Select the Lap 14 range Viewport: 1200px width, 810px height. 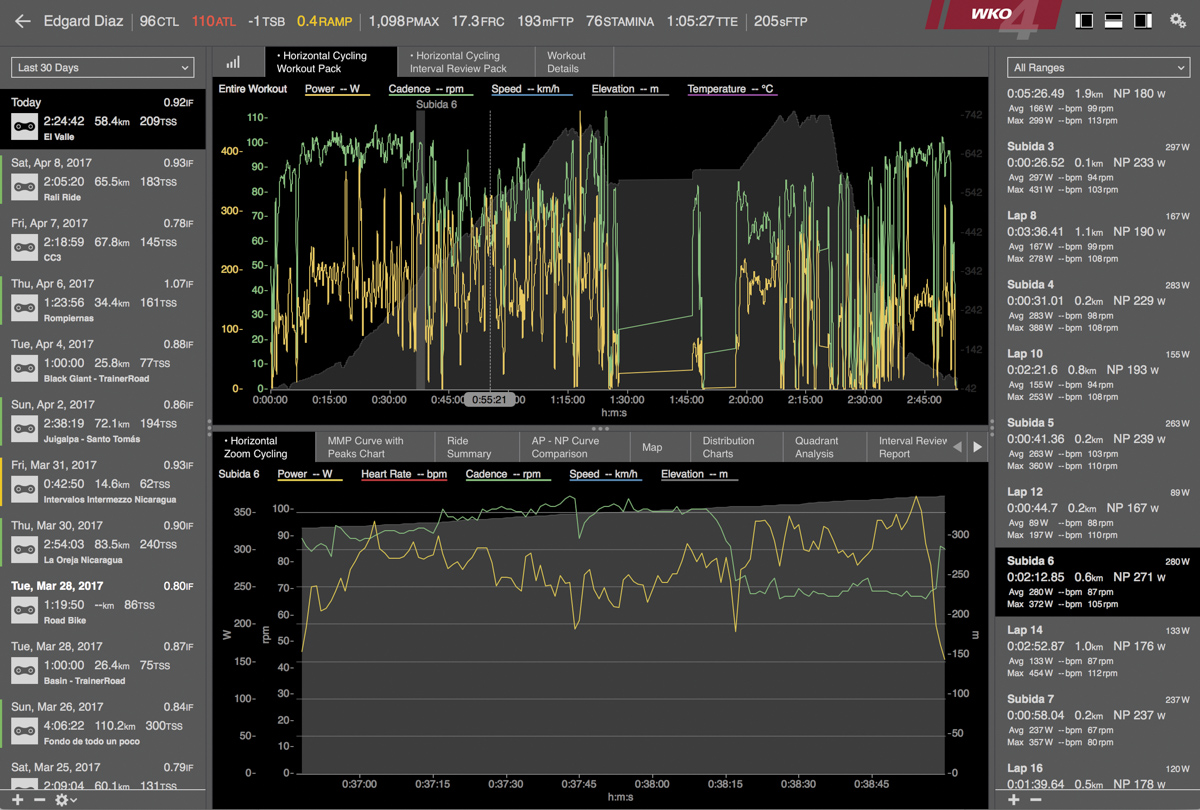(1098, 651)
